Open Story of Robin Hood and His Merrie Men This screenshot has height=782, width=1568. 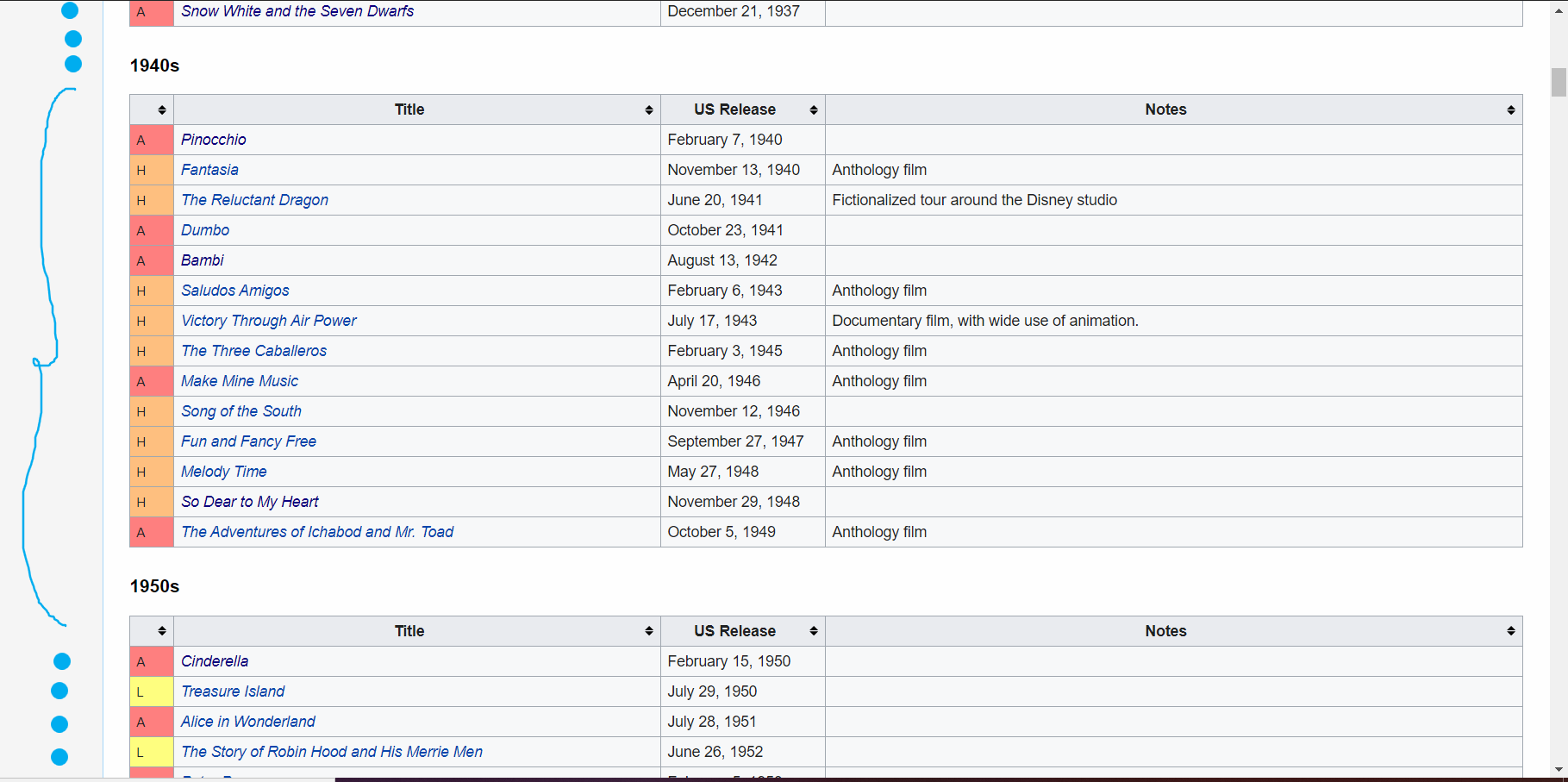point(332,752)
